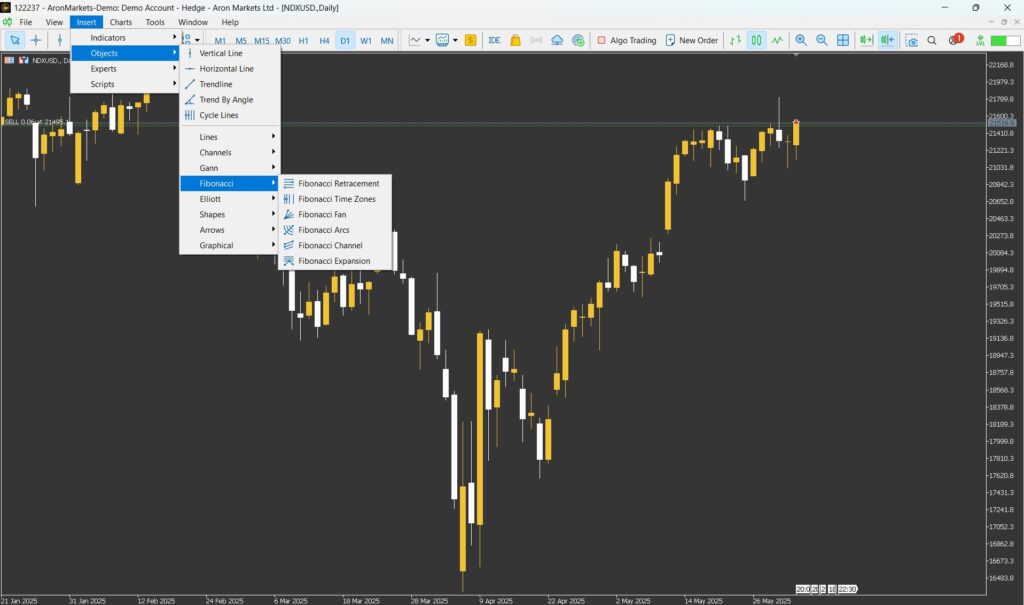Click the LVL price levels icon

pyautogui.click(x=980, y=40)
